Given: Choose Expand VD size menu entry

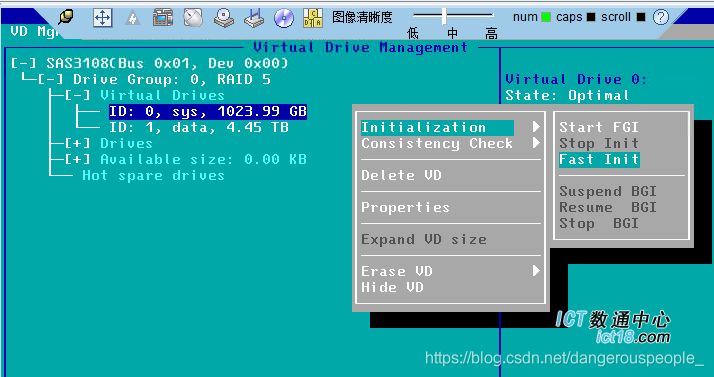Looking at the screenshot, I should tap(424, 239).
